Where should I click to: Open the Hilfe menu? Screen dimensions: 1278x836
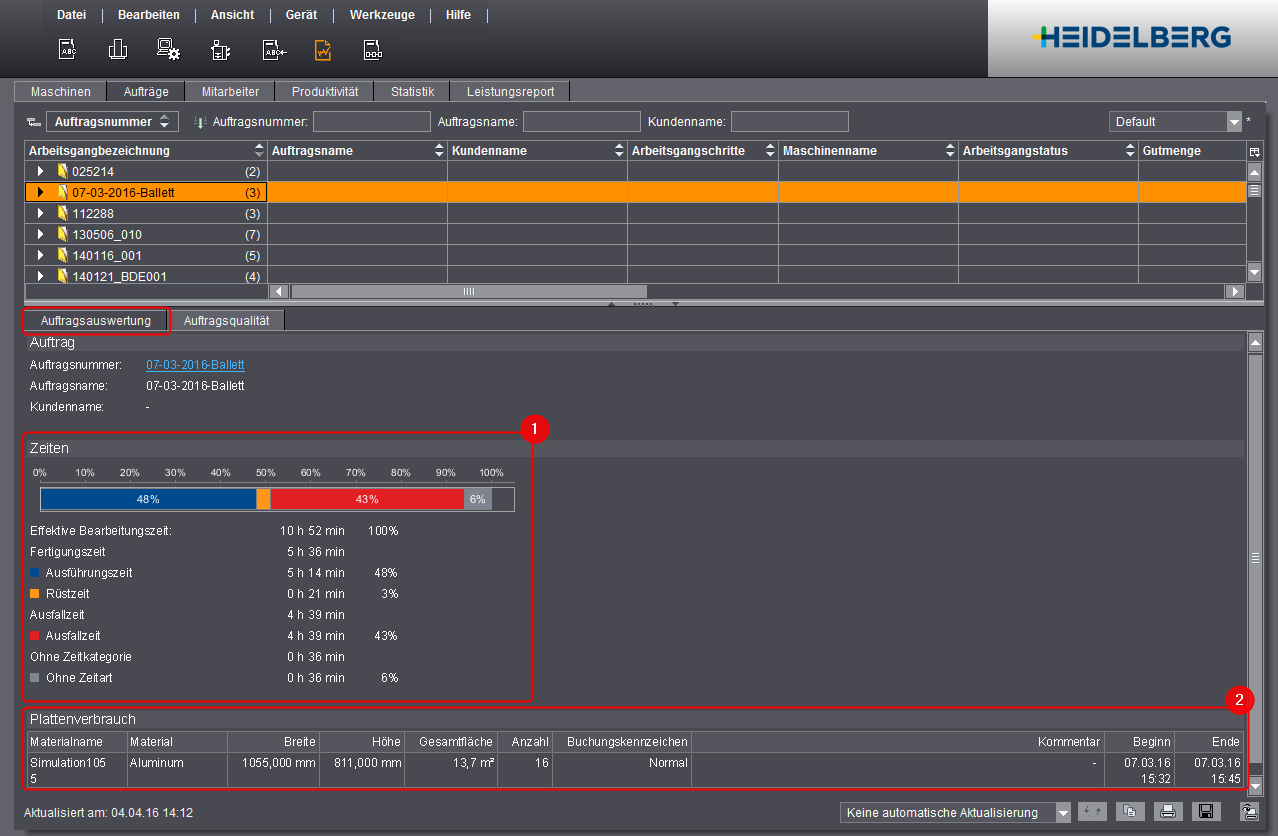(458, 15)
